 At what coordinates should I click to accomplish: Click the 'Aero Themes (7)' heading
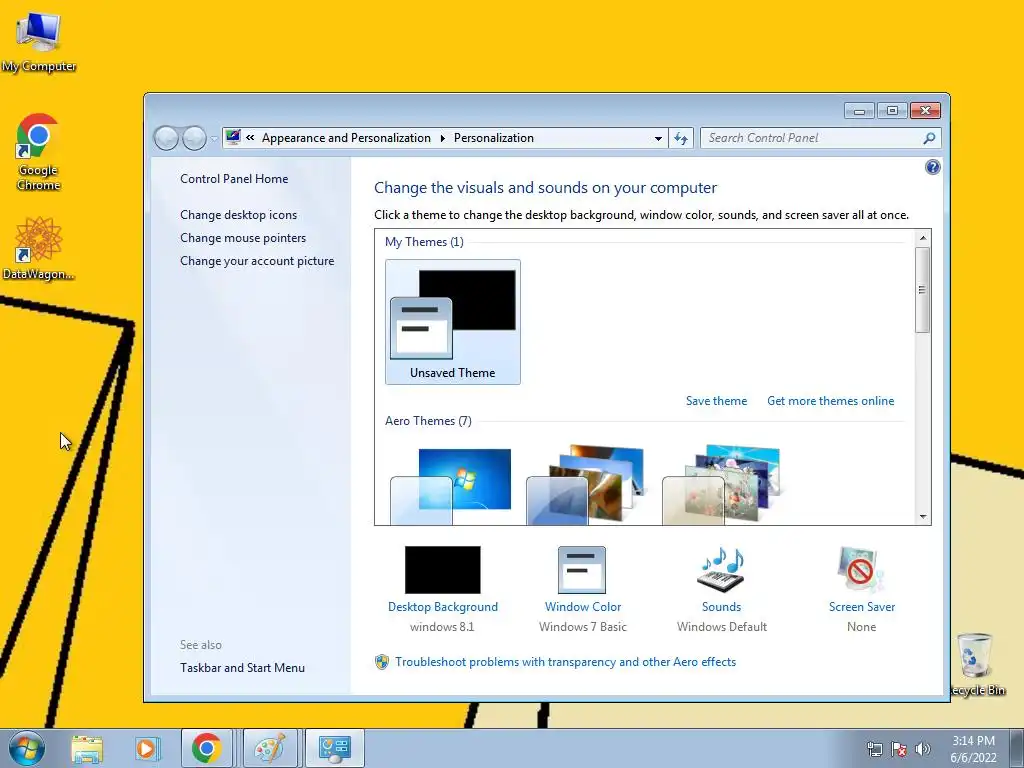pyautogui.click(x=428, y=421)
